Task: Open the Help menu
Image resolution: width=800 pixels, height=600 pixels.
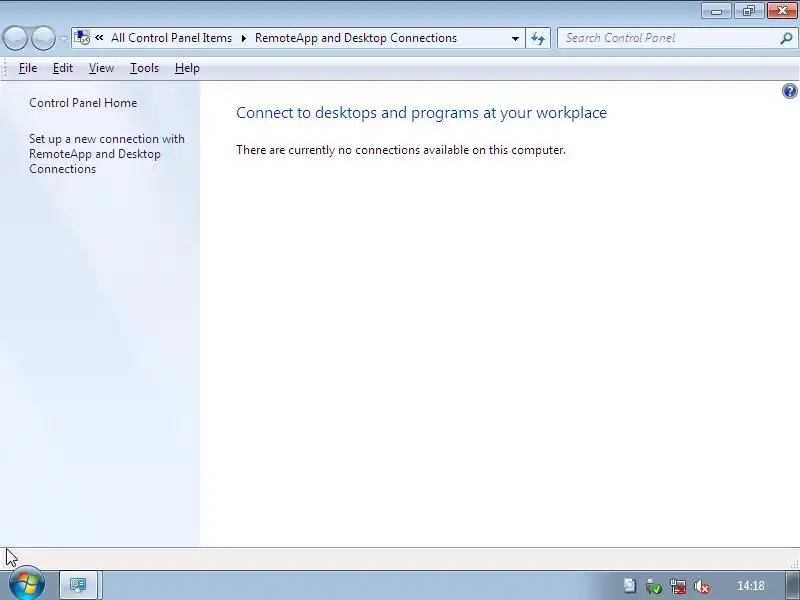Action: [187, 68]
